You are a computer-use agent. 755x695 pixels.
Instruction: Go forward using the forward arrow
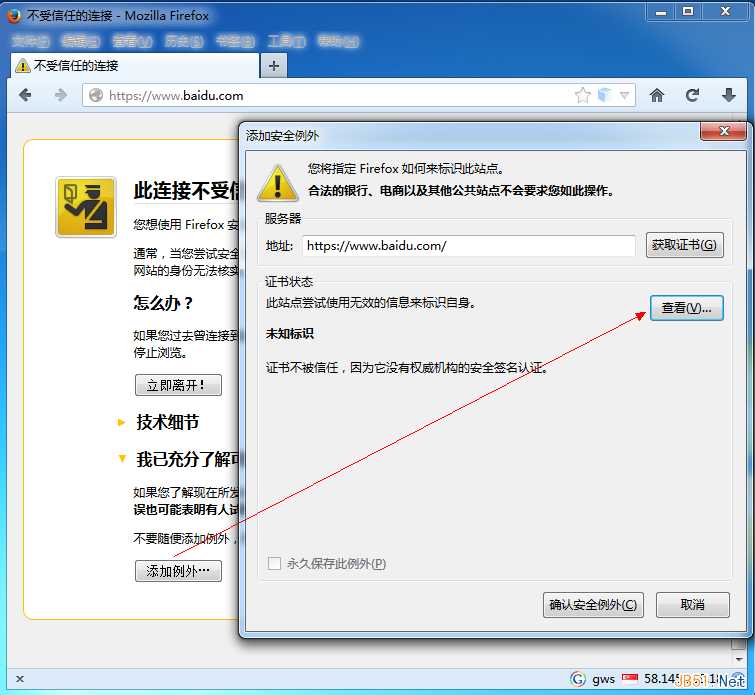60,95
